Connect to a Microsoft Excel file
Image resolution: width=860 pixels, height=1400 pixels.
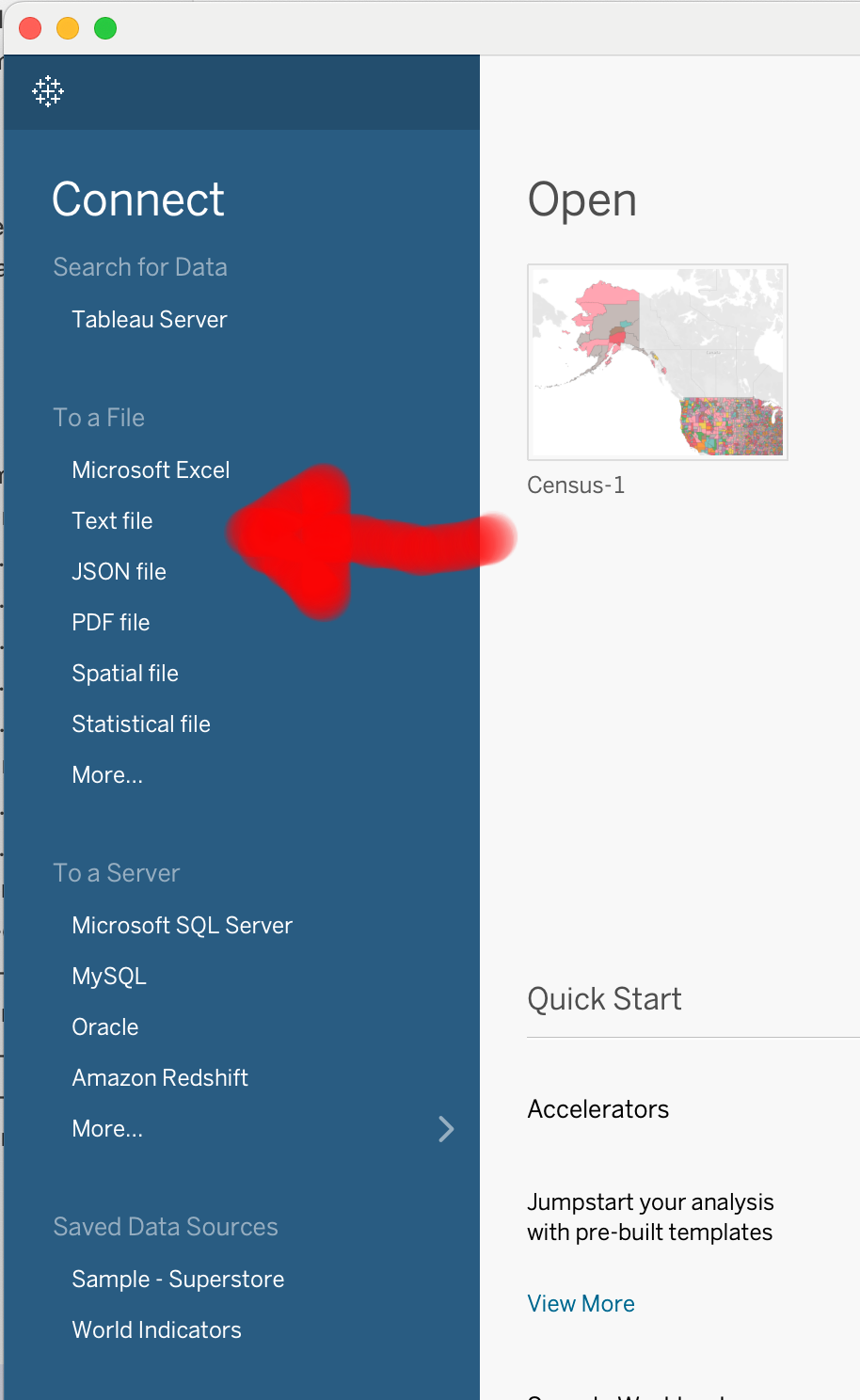pos(151,470)
